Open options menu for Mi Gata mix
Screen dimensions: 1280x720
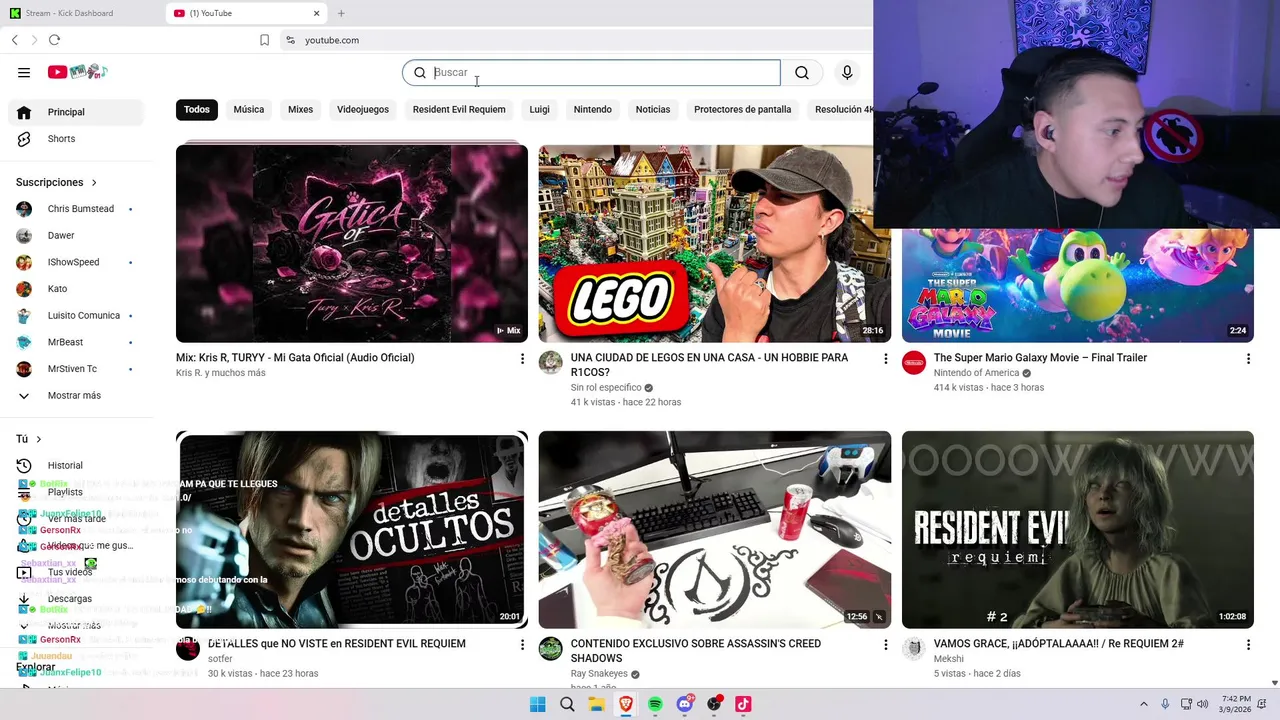(522, 358)
